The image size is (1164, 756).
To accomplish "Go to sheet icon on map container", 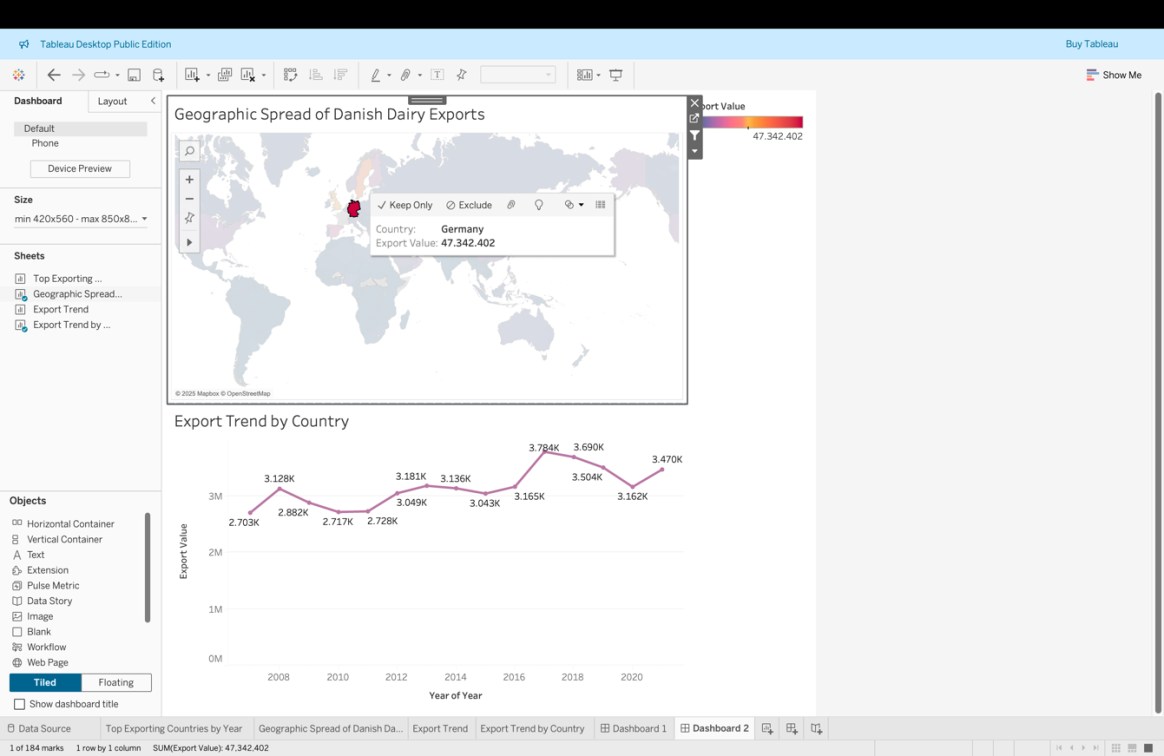I will coord(695,118).
